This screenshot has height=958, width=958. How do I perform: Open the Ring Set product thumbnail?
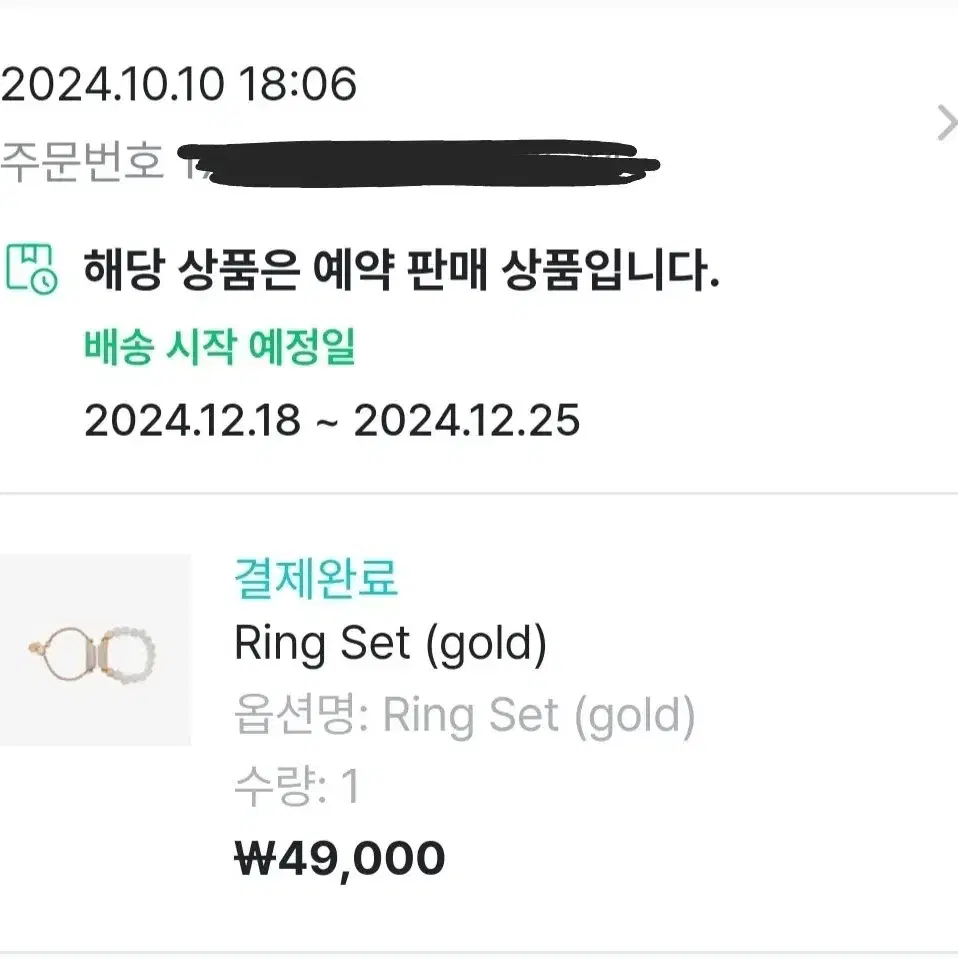(x=95, y=650)
